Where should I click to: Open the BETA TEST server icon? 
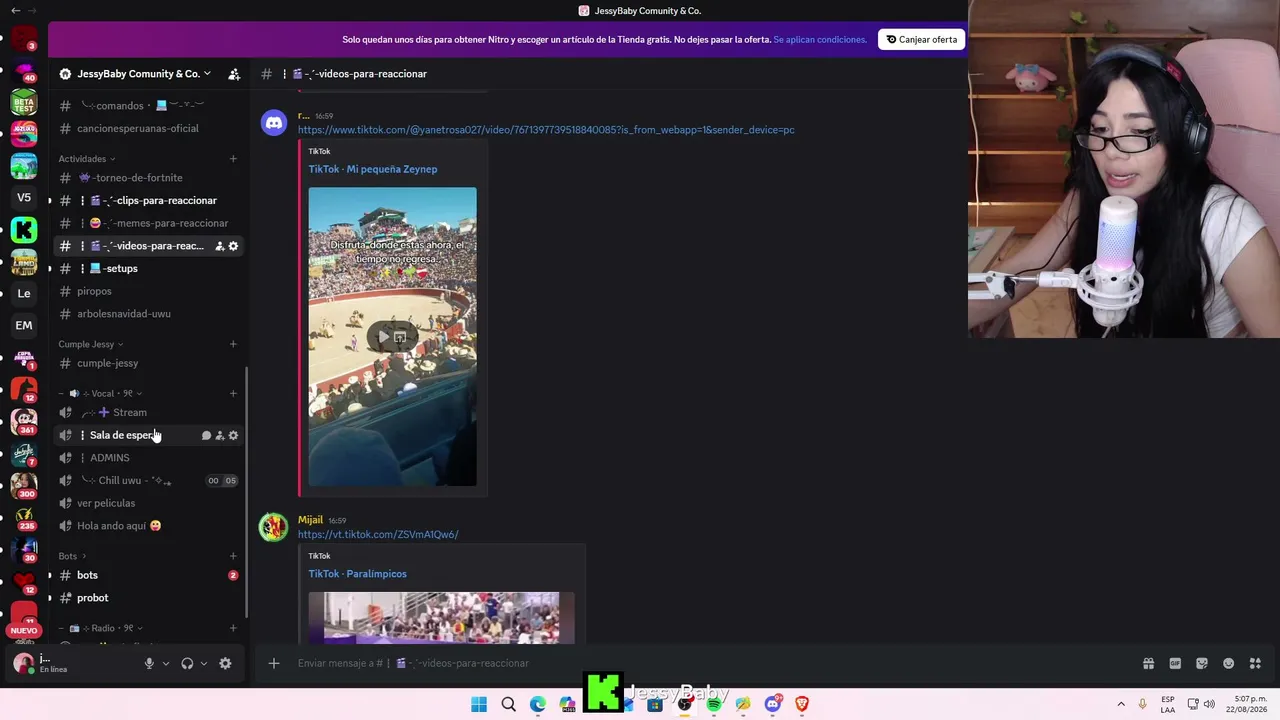pyautogui.click(x=24, y=102)
